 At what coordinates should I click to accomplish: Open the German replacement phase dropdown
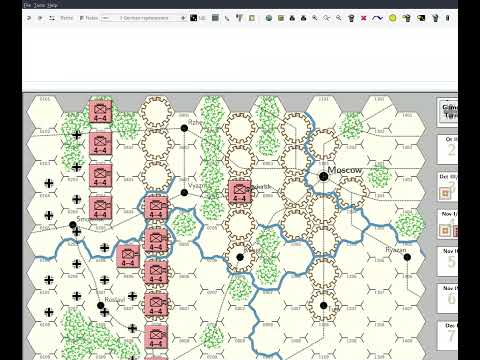point(143,18)
